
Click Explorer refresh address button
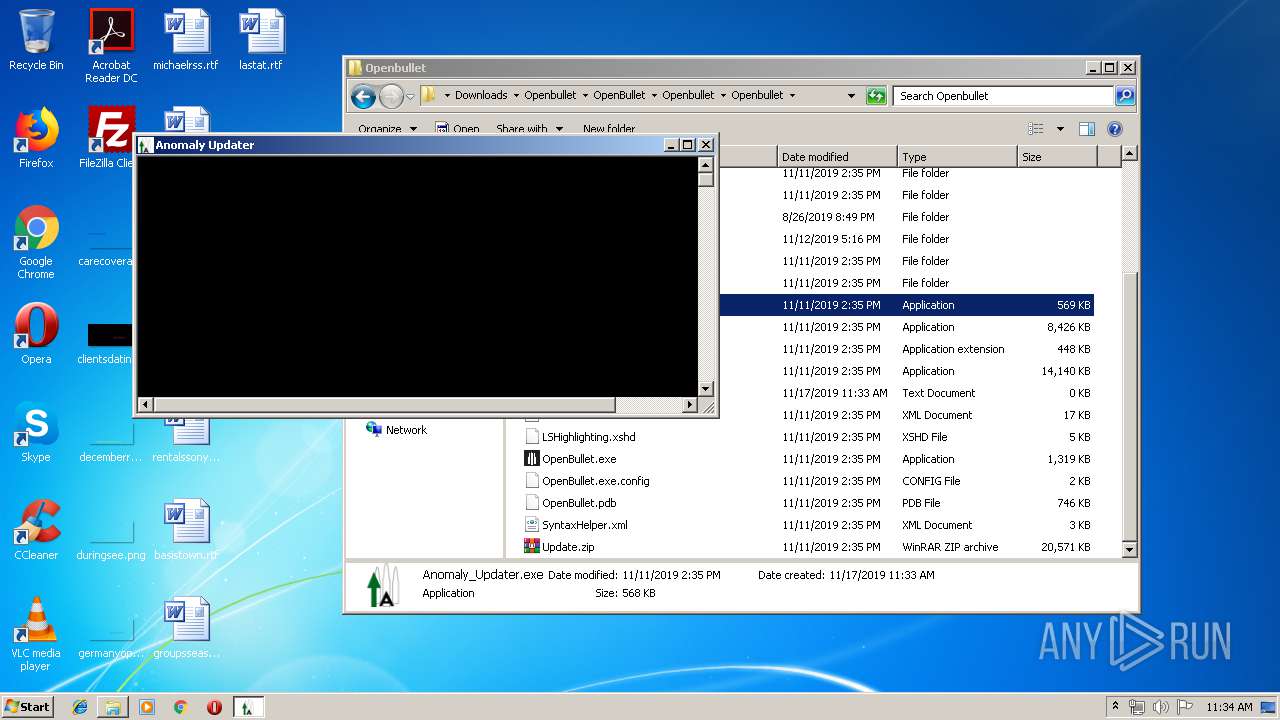(876, 96)
